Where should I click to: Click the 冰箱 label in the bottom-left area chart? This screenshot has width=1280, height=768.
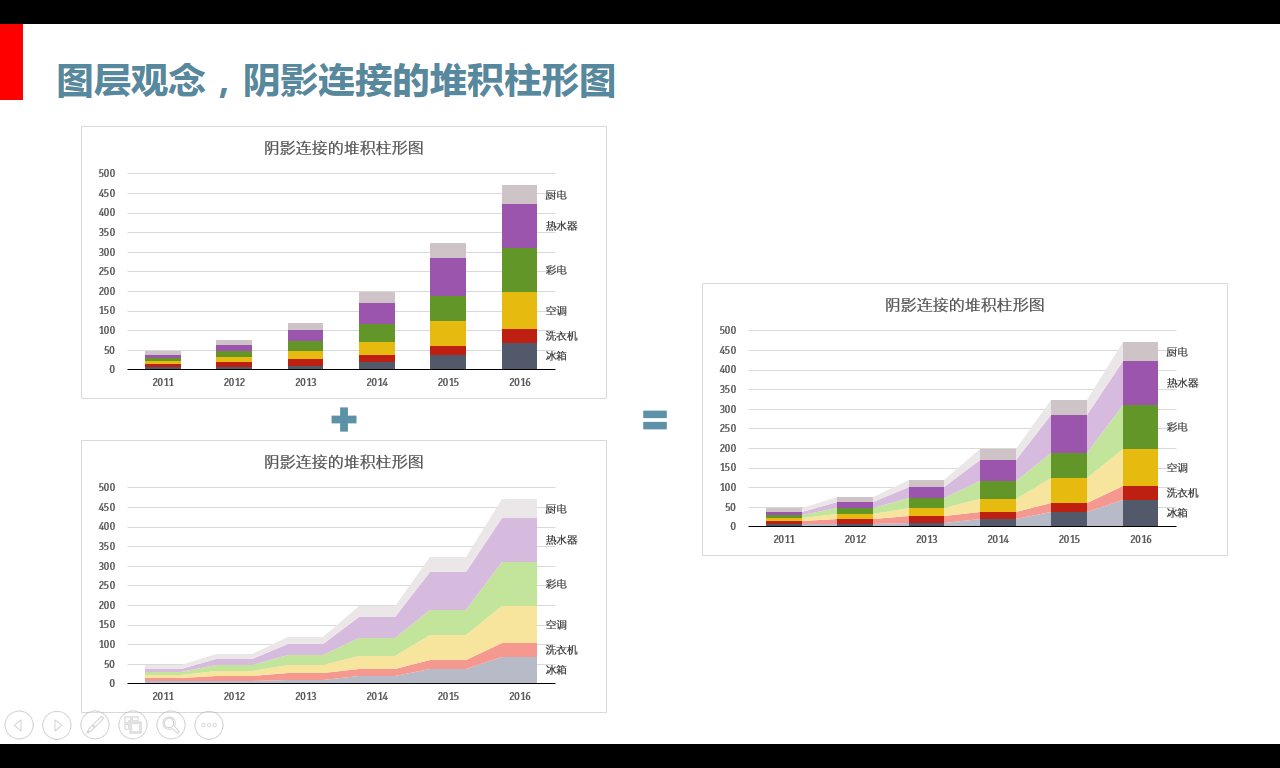(556, 670)
